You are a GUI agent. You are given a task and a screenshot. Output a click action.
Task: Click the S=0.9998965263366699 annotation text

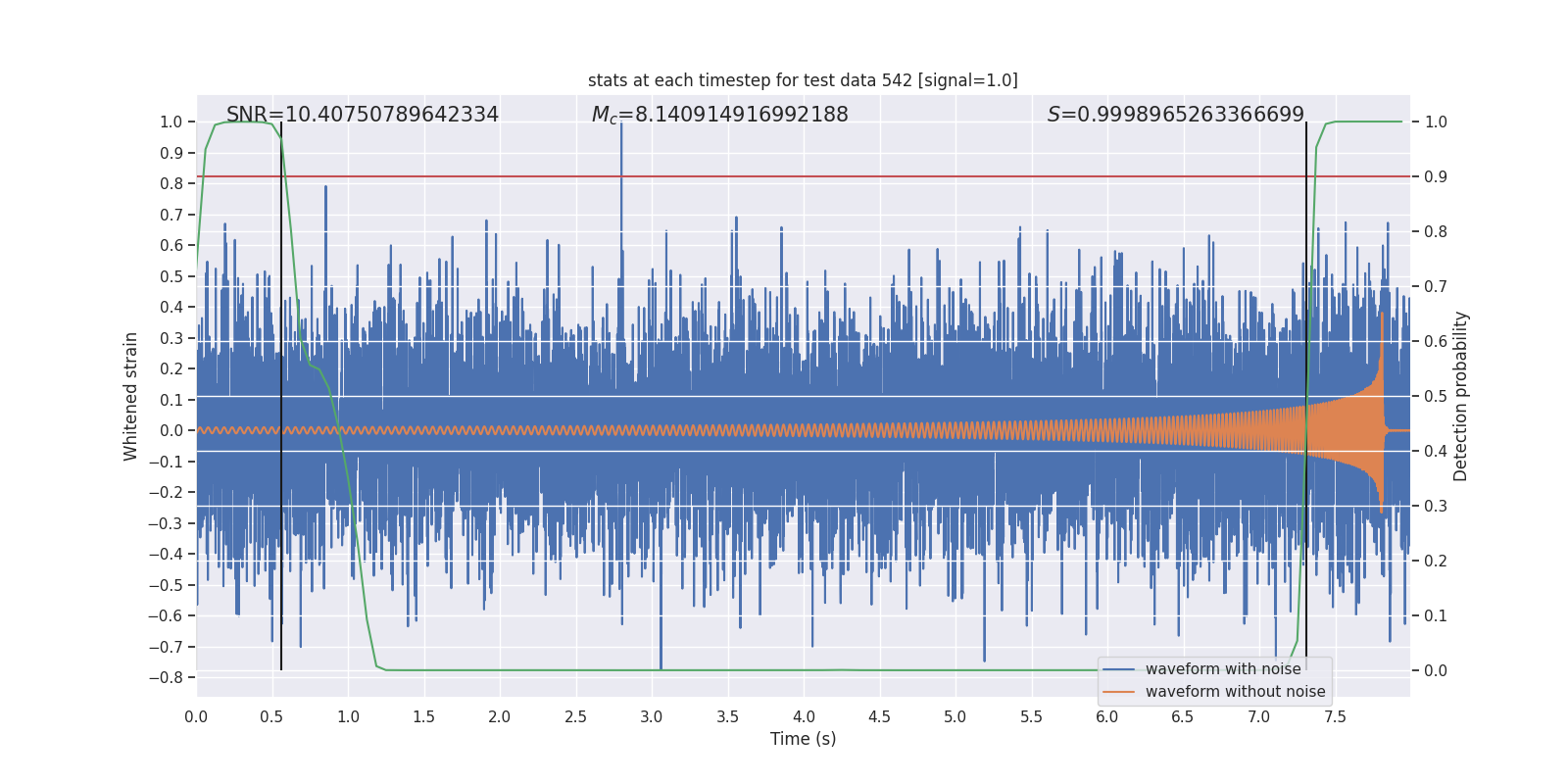coord(1176,115)
